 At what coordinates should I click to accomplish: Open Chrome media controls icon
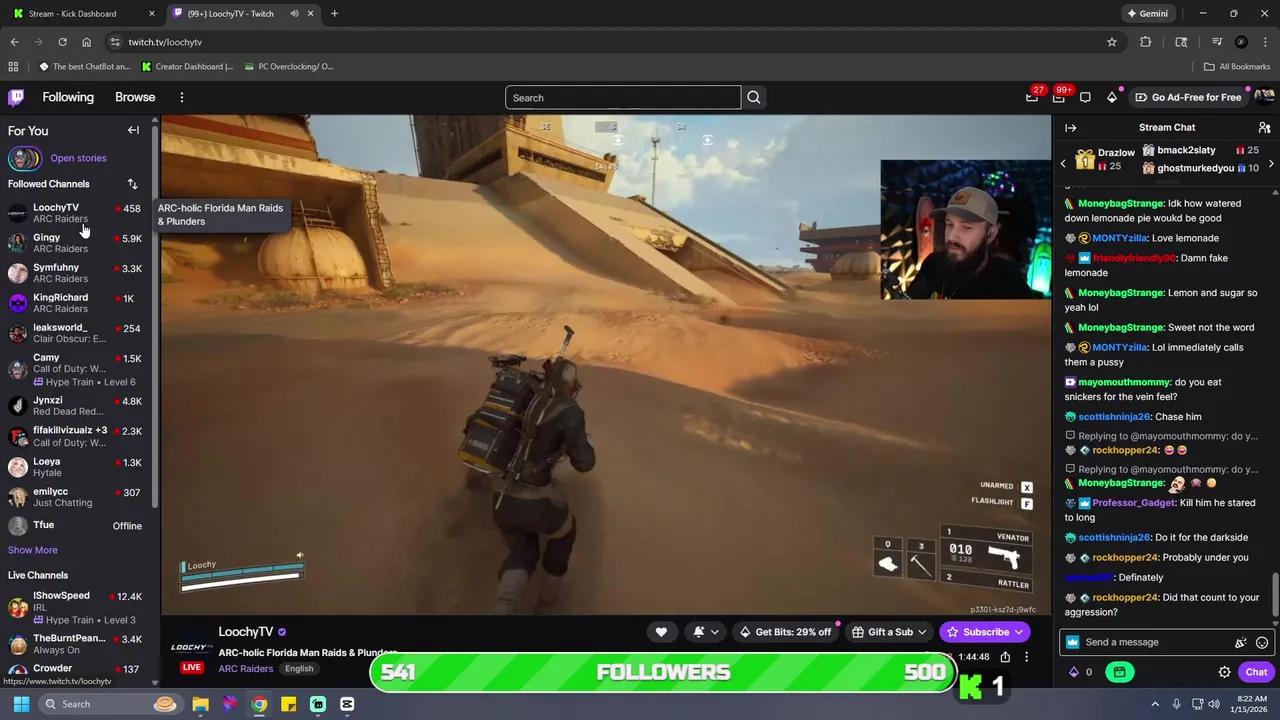(1217, 42)
